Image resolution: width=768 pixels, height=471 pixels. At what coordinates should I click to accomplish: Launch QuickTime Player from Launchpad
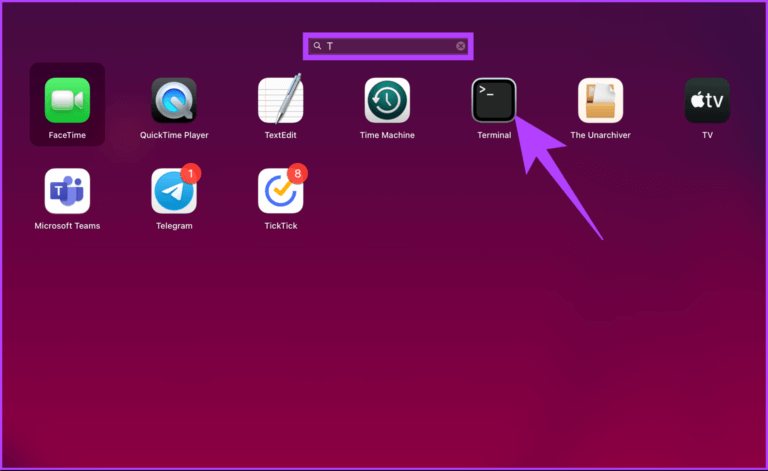tap(174, 100)
